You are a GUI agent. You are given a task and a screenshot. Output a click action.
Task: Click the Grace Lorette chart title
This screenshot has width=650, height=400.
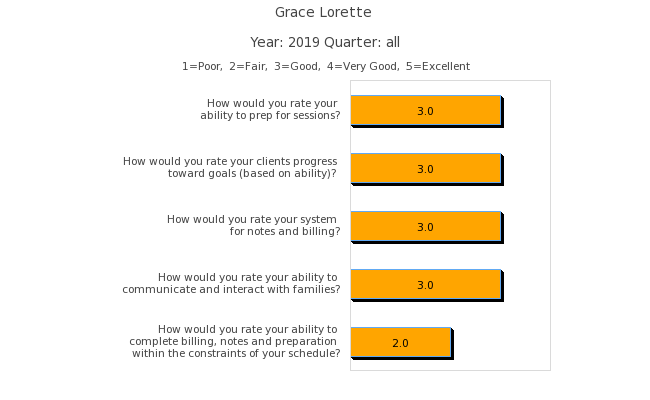pos(323,13)
